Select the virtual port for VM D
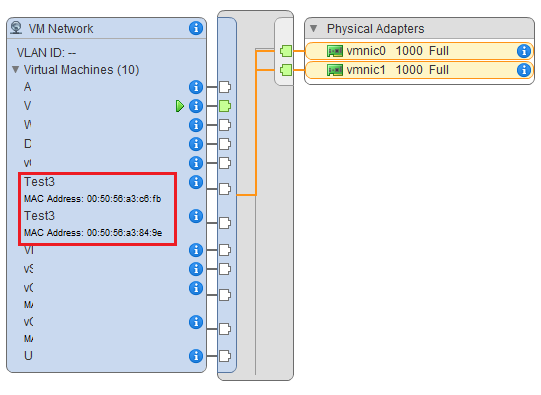This screenshot has width=541, height=395. tap(225, 144)
